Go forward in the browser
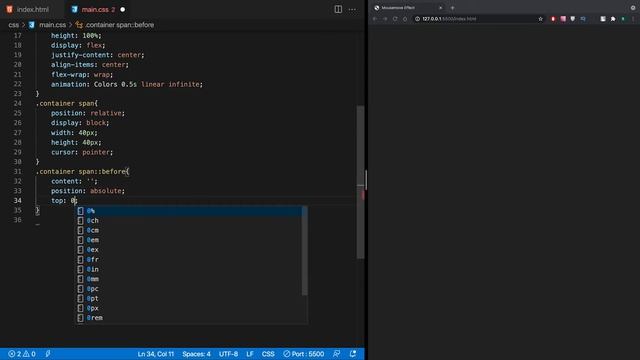The width and height of the screenshot is (640, 360). (385, 19)
